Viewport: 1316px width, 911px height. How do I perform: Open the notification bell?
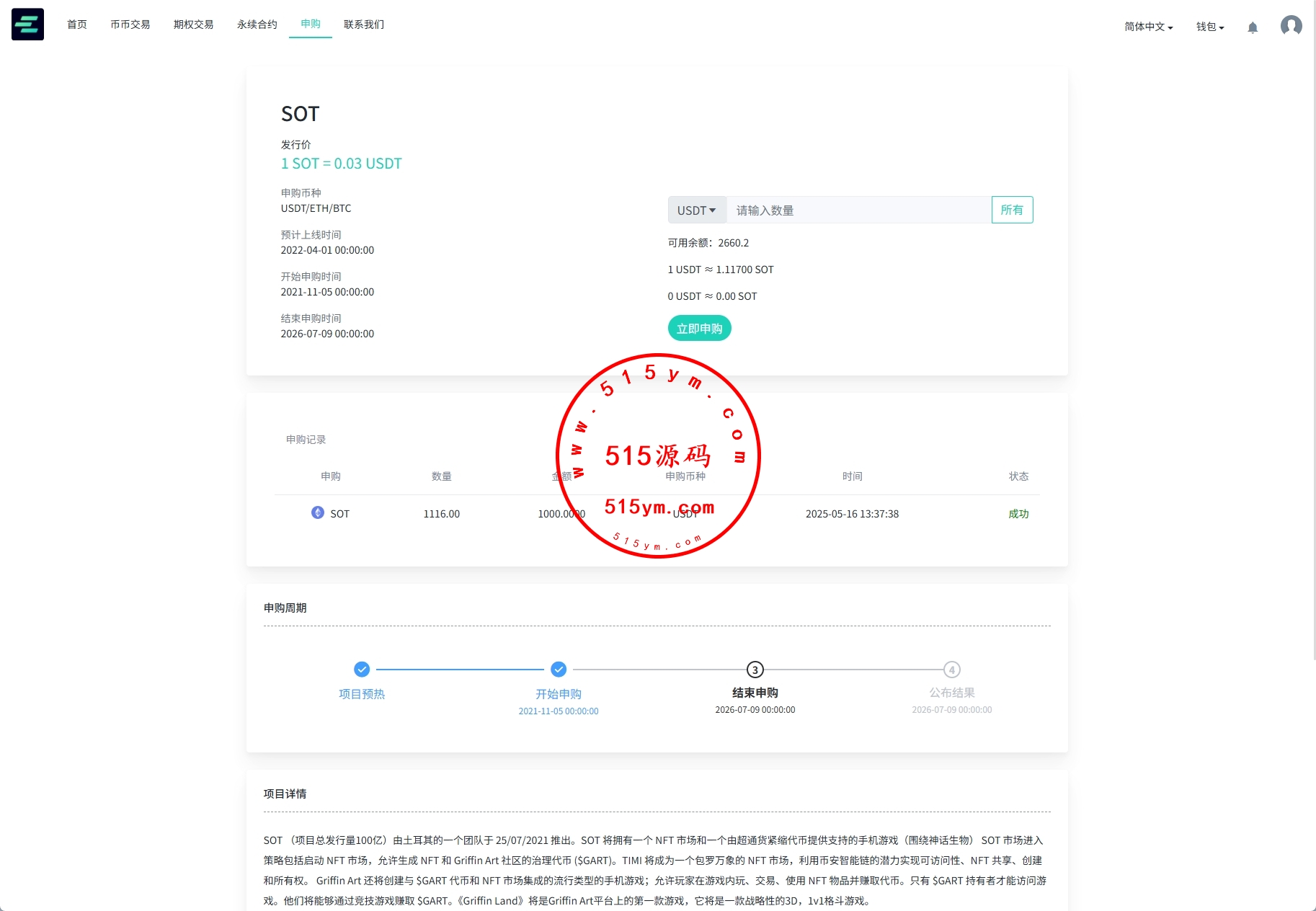coord(1253,27)
